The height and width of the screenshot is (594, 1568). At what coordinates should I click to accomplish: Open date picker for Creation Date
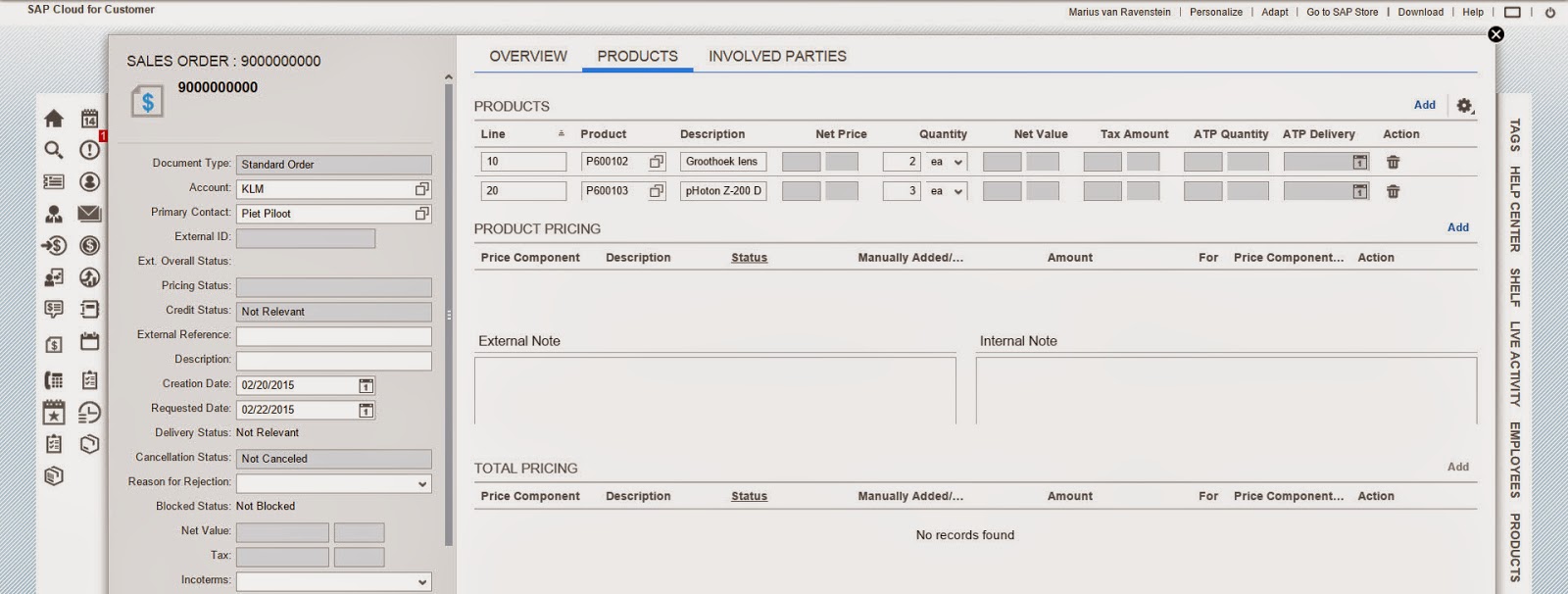point(366,385)
